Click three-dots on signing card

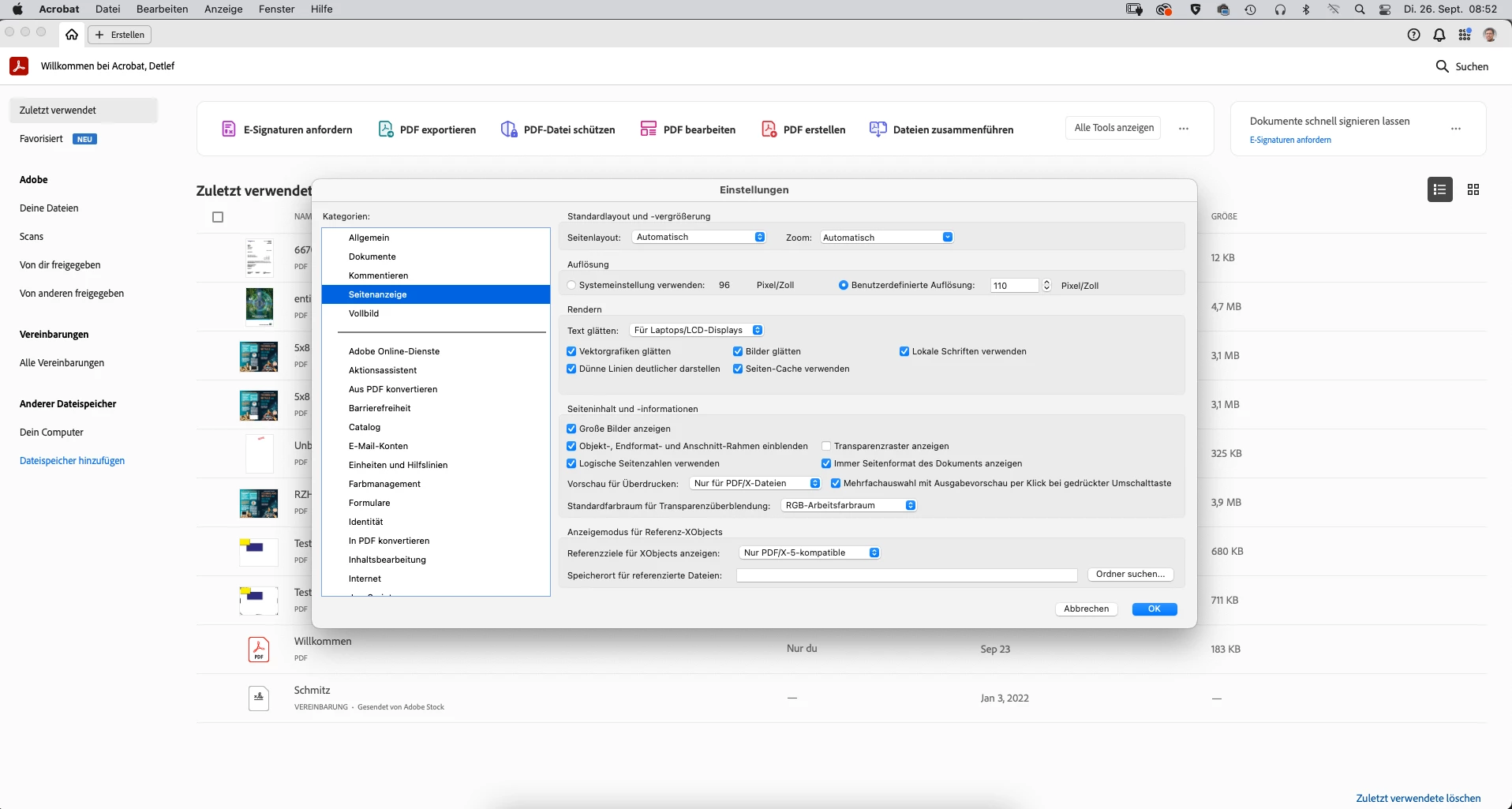pos(1456,128)
